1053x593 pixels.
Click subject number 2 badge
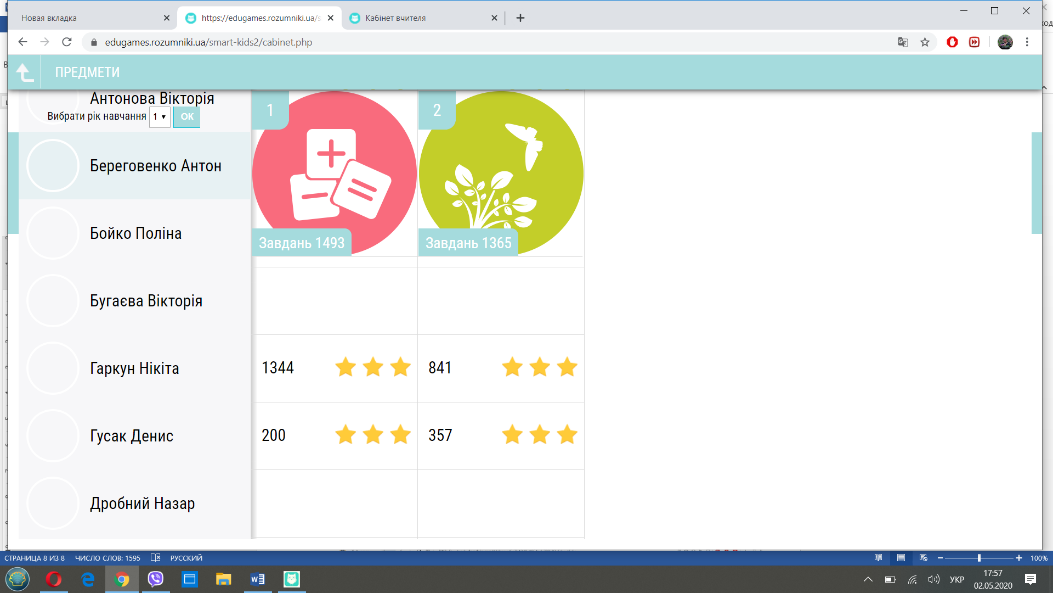(437, 110)
